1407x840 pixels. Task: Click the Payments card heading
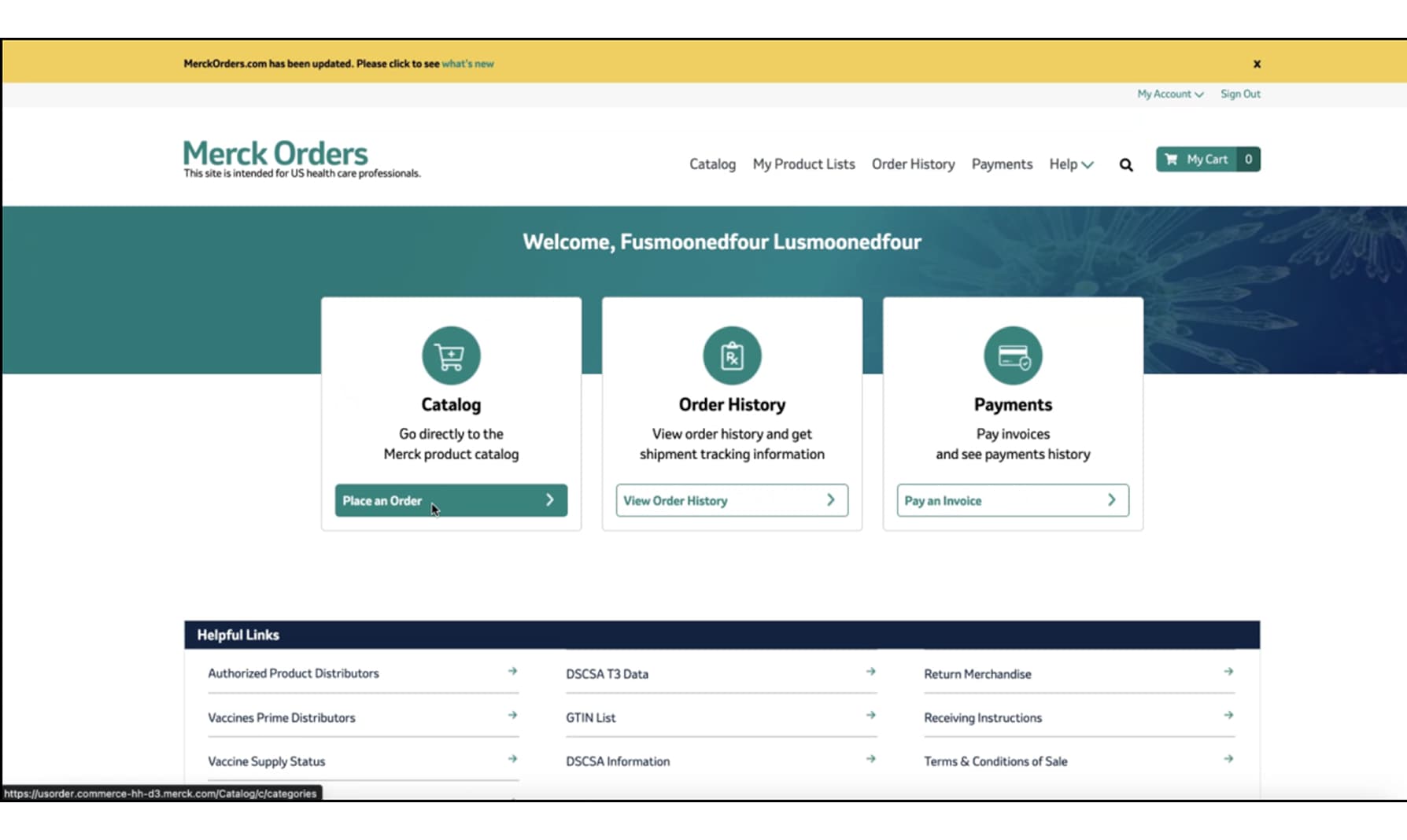[x=1013, y=404]
